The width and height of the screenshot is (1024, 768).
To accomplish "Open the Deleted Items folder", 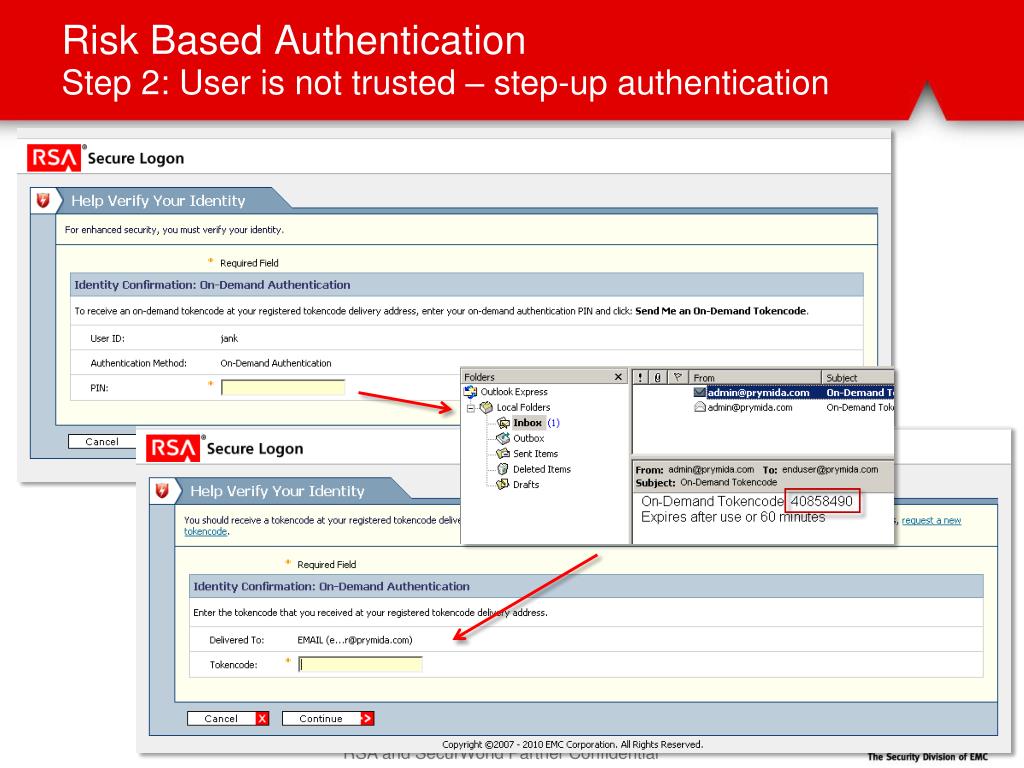I will (542, 469).
